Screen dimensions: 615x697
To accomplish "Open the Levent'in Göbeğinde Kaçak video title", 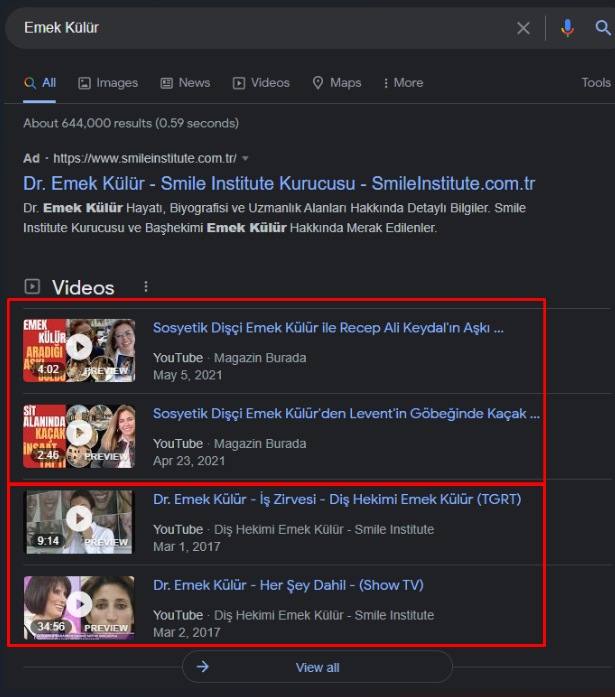I will [x=346, y=414].
